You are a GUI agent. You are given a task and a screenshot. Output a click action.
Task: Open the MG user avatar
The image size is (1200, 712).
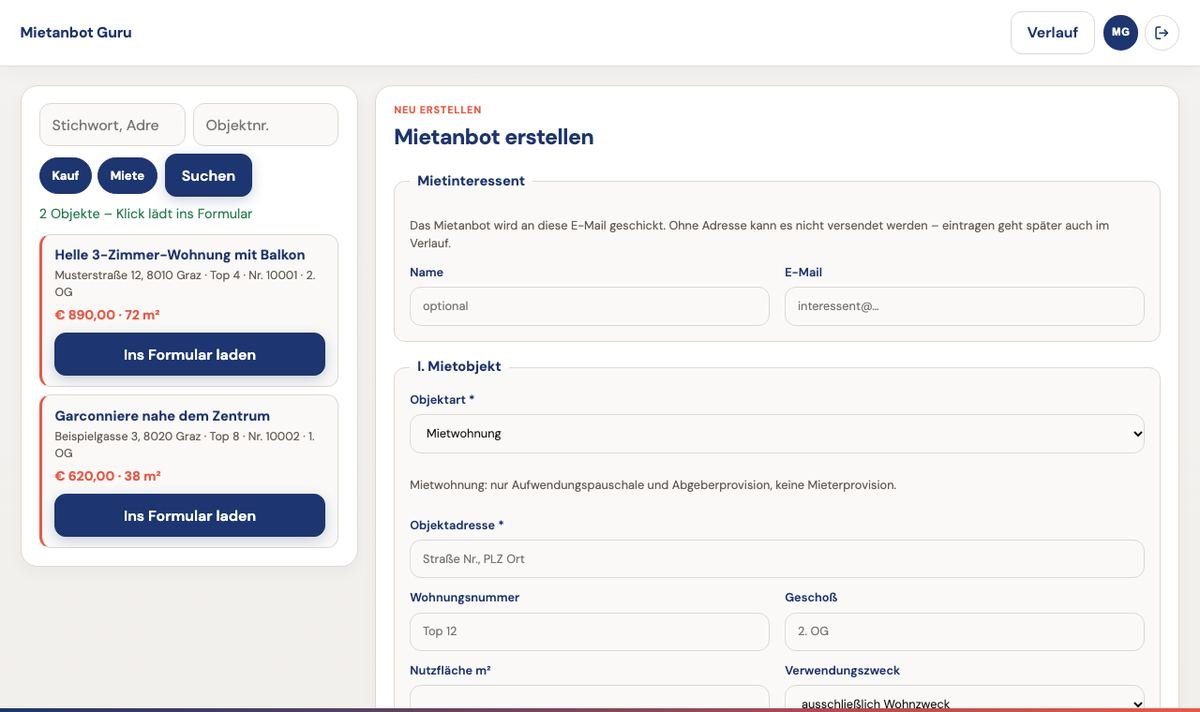coord(1120,33)
